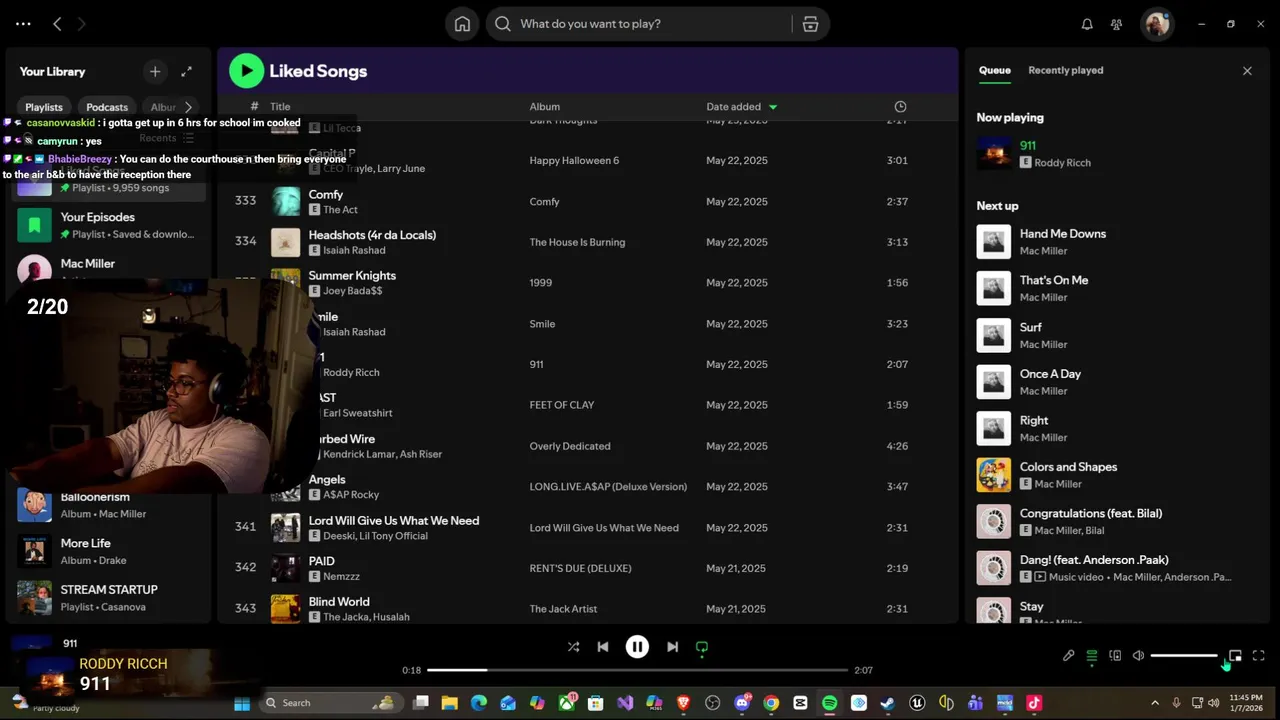Click the clock duration column header
Viewport: 1280px width, 720px height.
pos(900,106)
